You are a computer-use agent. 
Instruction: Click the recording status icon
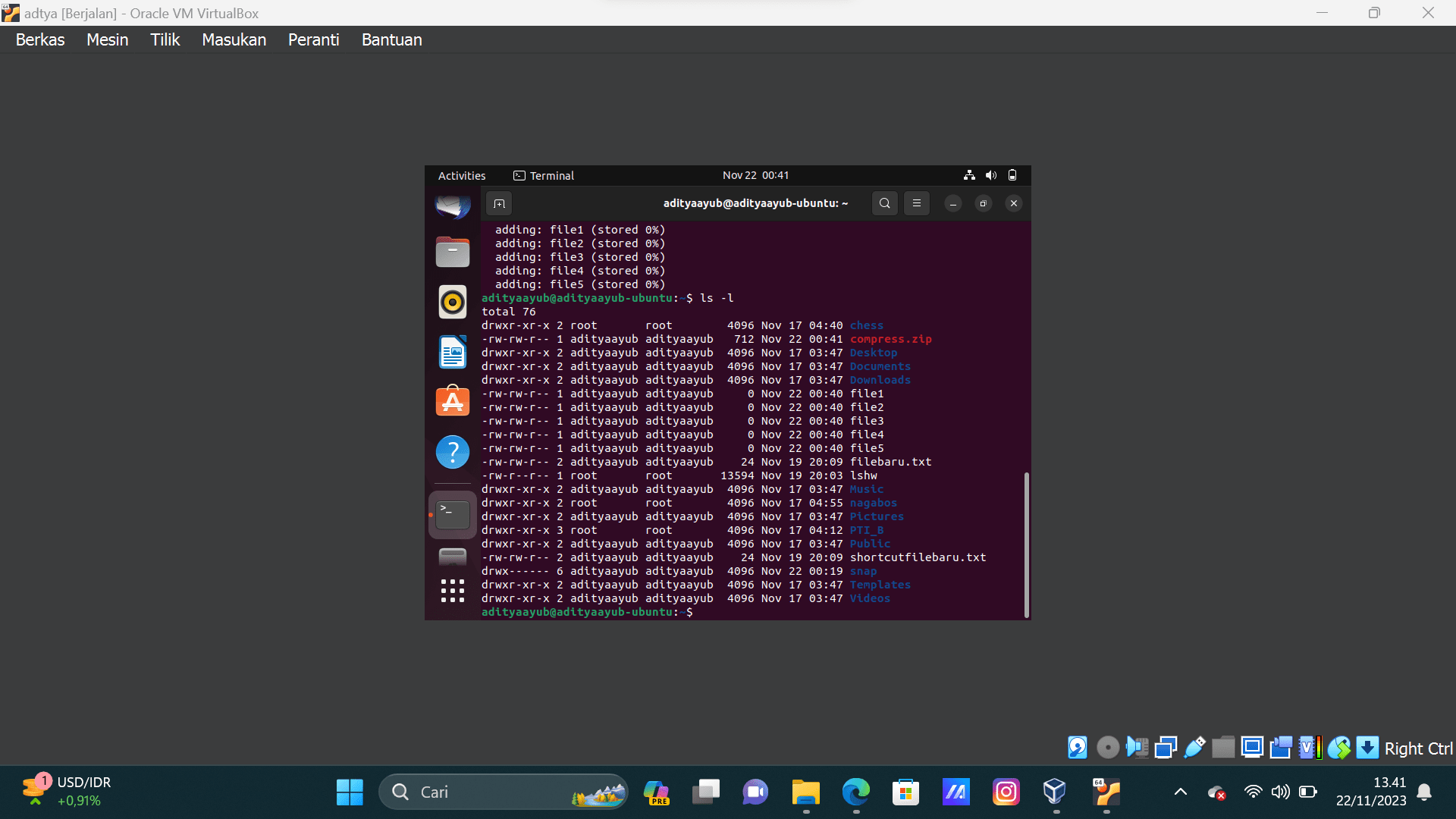pyautogui.click(x=1281, y=748)
